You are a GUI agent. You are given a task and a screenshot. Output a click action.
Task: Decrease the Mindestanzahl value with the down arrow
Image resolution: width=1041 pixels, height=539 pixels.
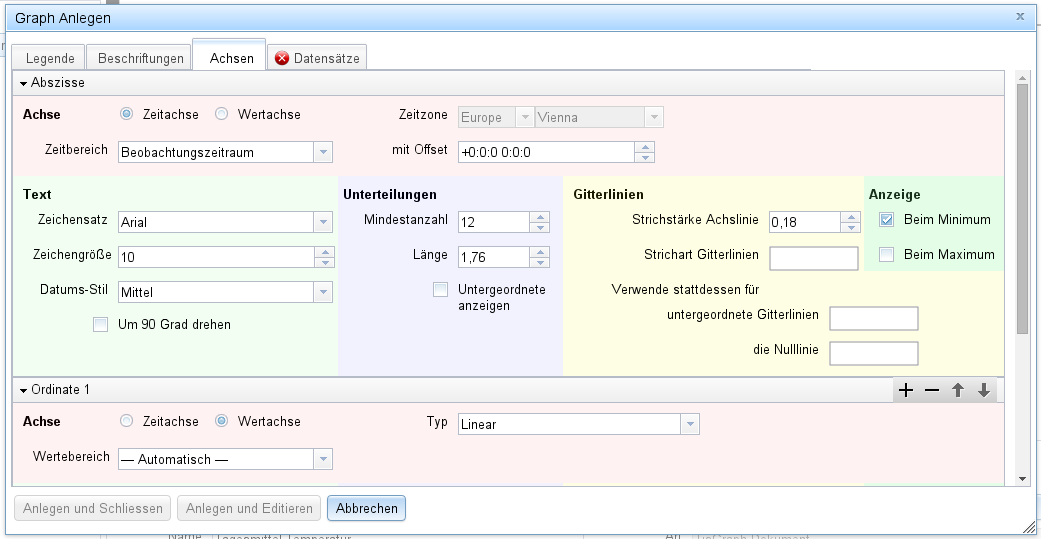click(540, 227)
